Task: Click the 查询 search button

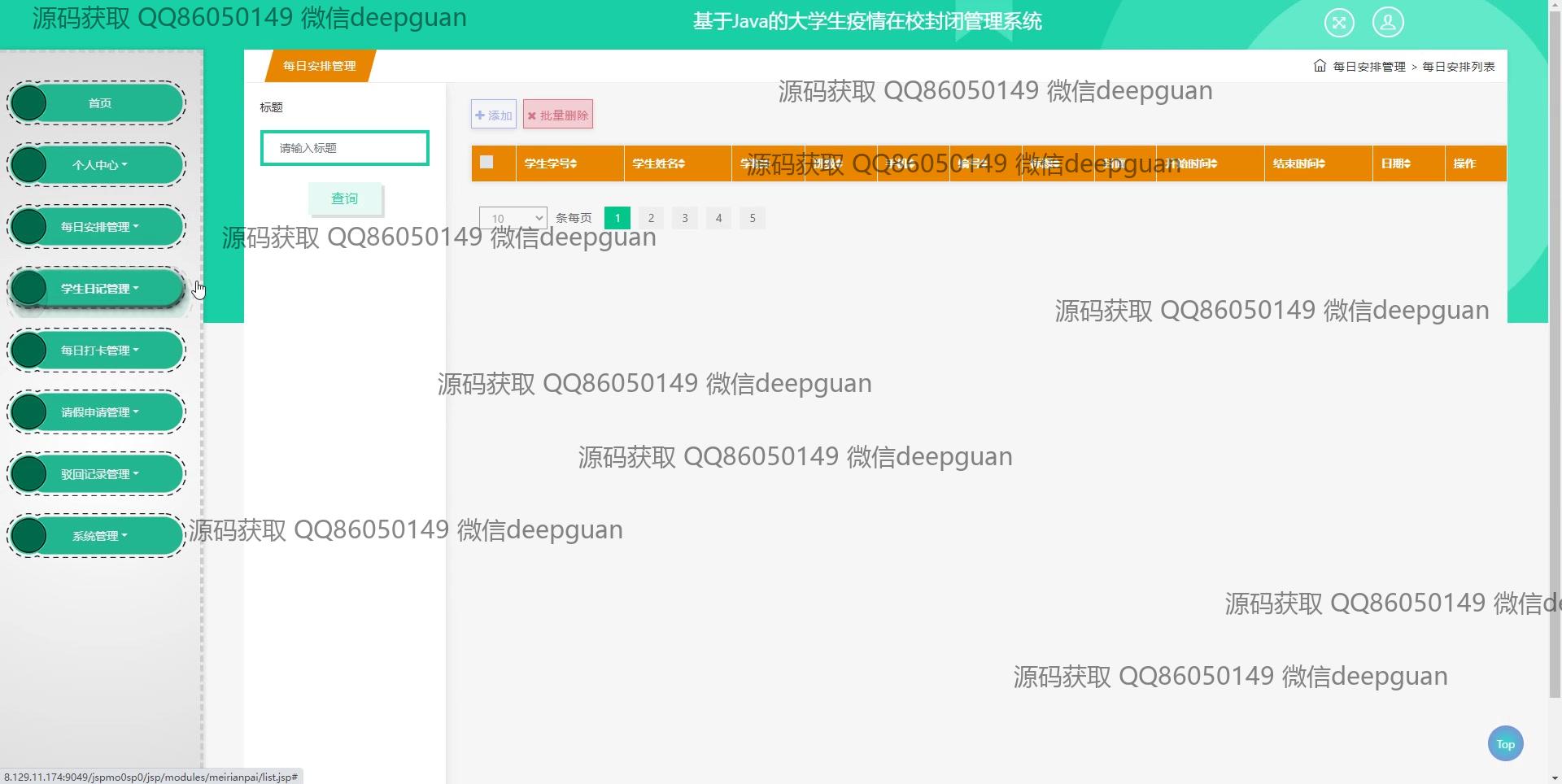Action: [344, 198]
